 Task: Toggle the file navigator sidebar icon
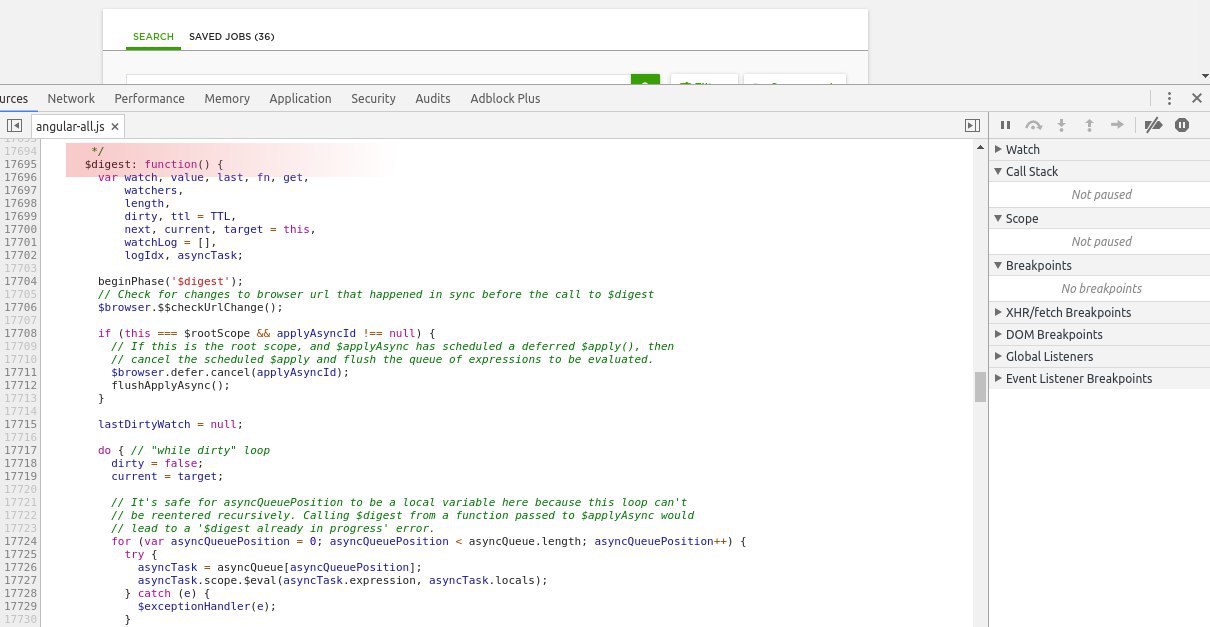[x=14, y=126]
